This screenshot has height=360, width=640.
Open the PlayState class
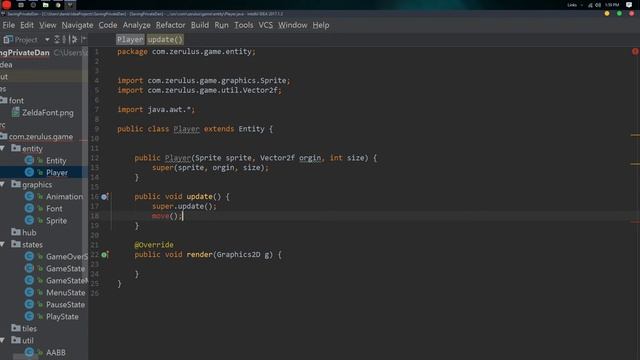coord(62,317)
